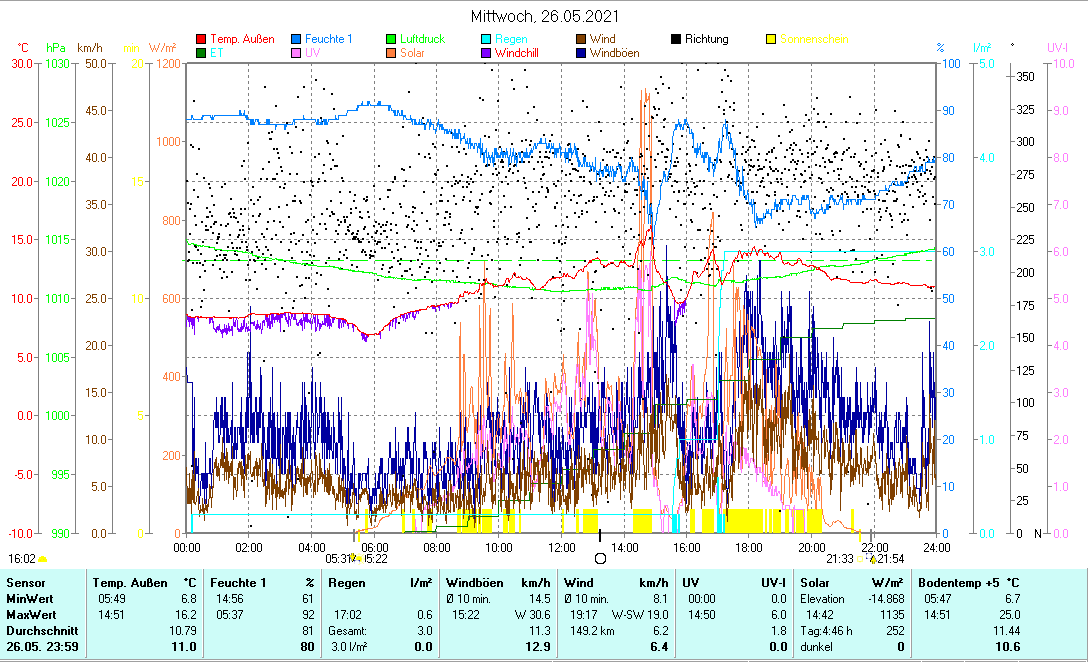Click the Bodentemp +5 column header
This screenshot has width=1088, height=662.
957,582
